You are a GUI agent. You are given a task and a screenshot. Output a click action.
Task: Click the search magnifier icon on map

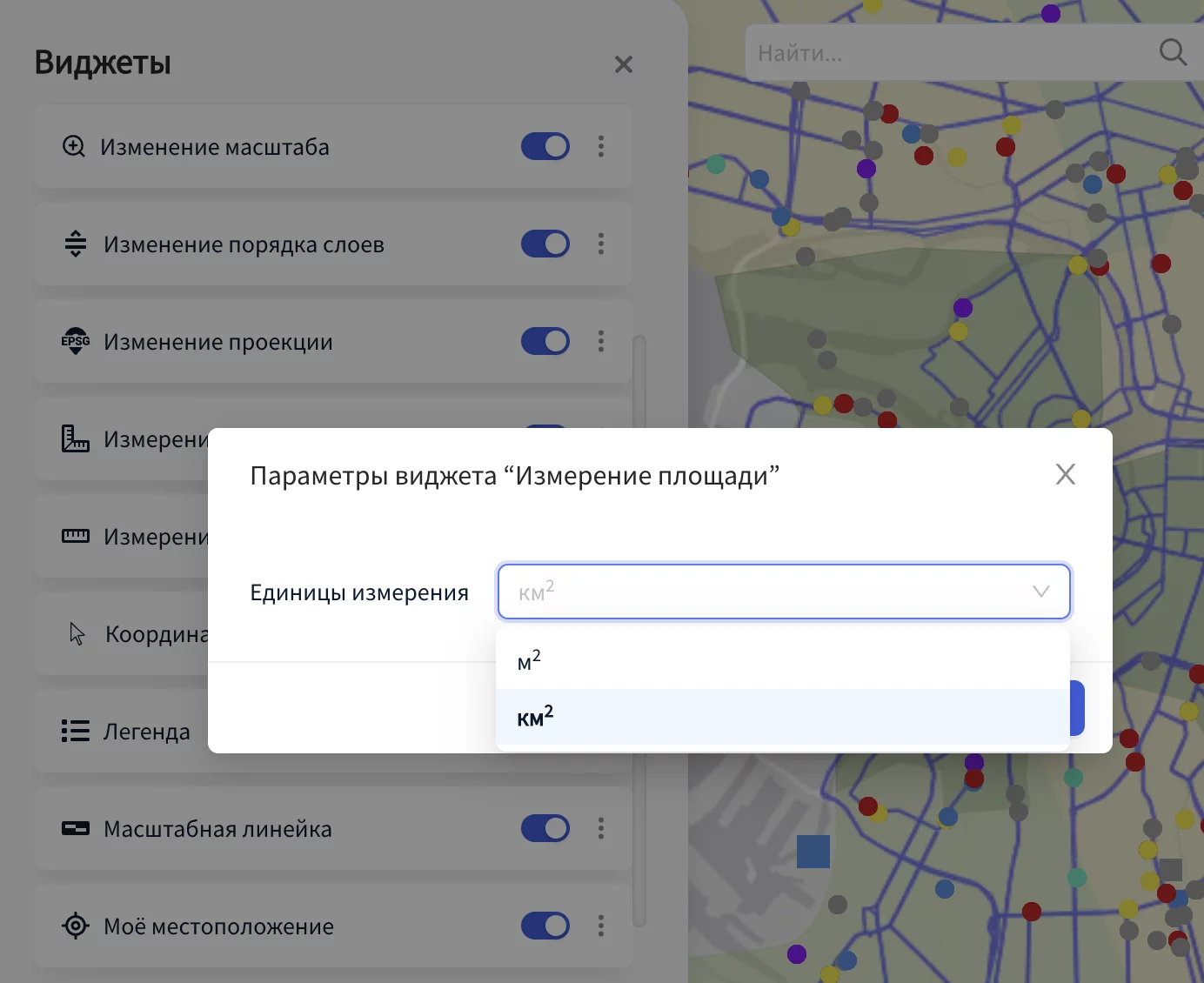point(1173,52)
